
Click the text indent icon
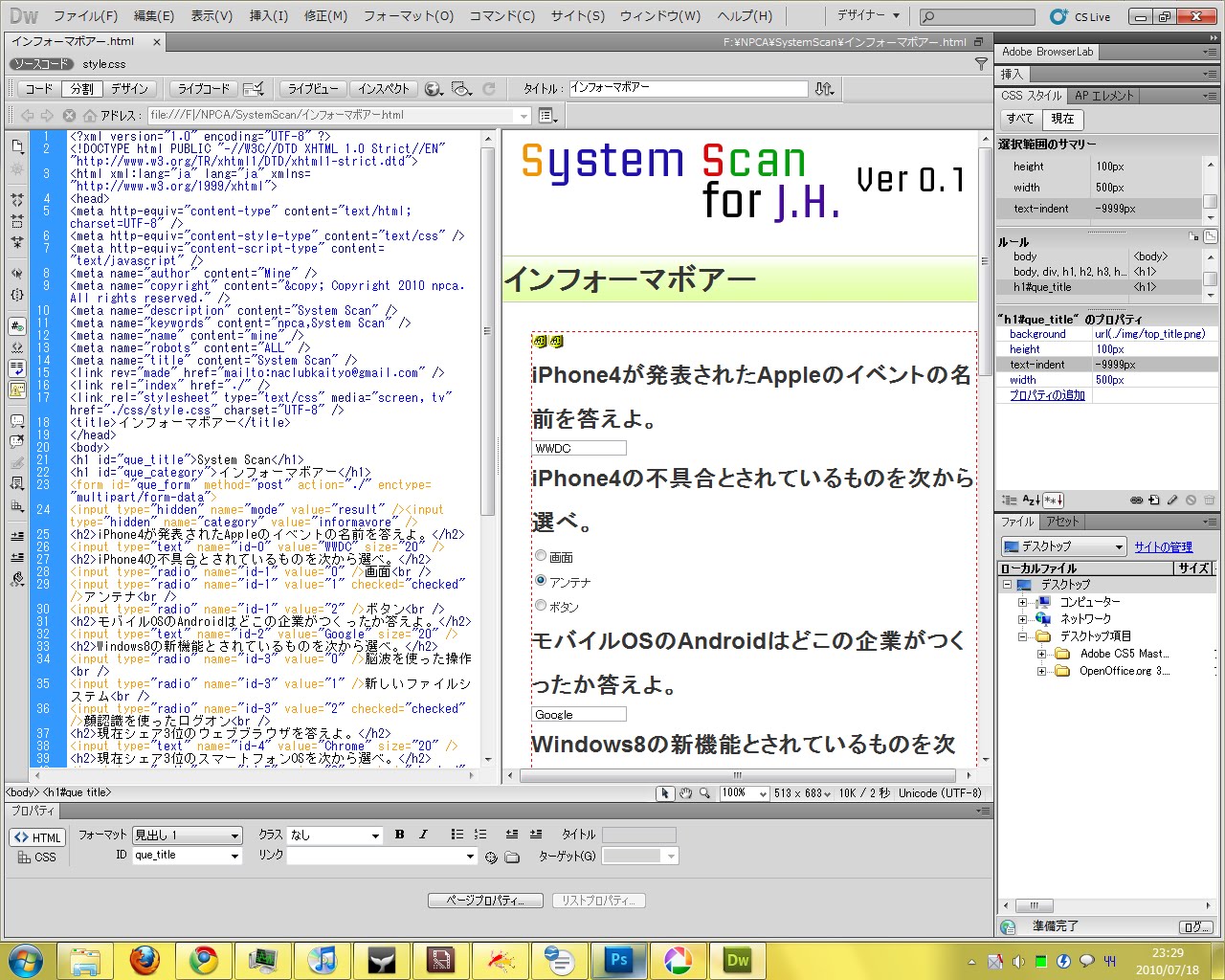[x=536, y=835]
